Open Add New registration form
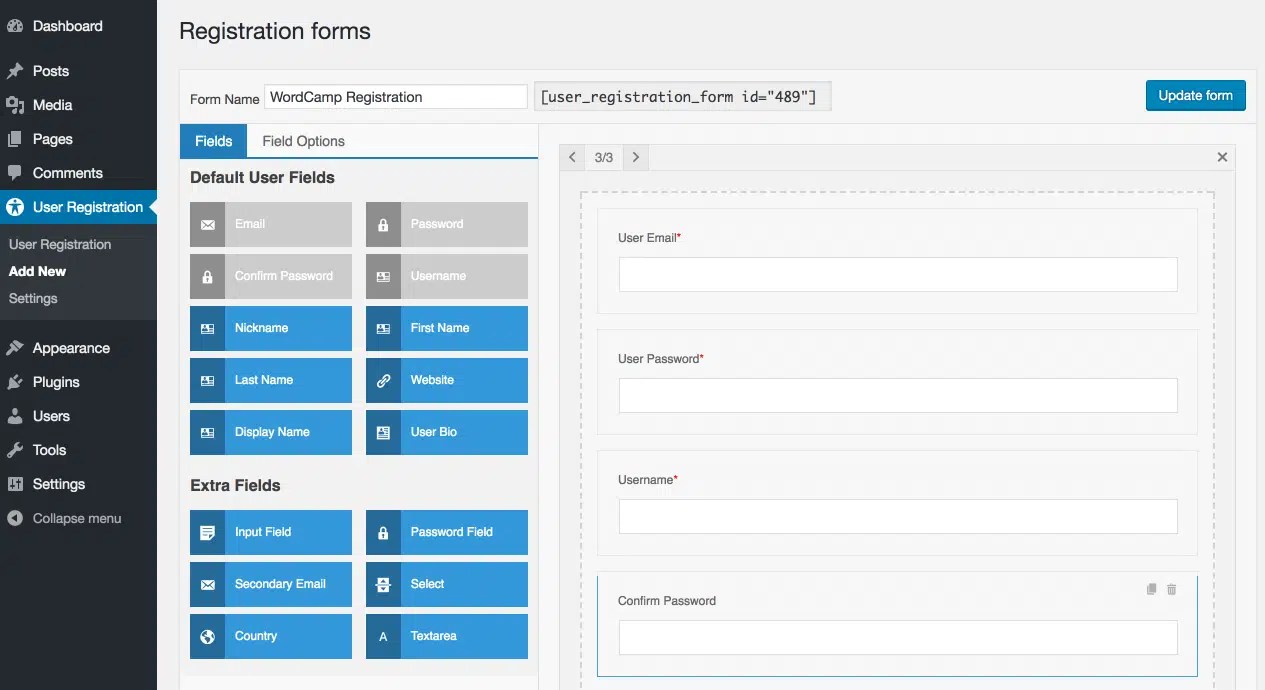This screenshot has width=1265, height=690. pos(38,271)
